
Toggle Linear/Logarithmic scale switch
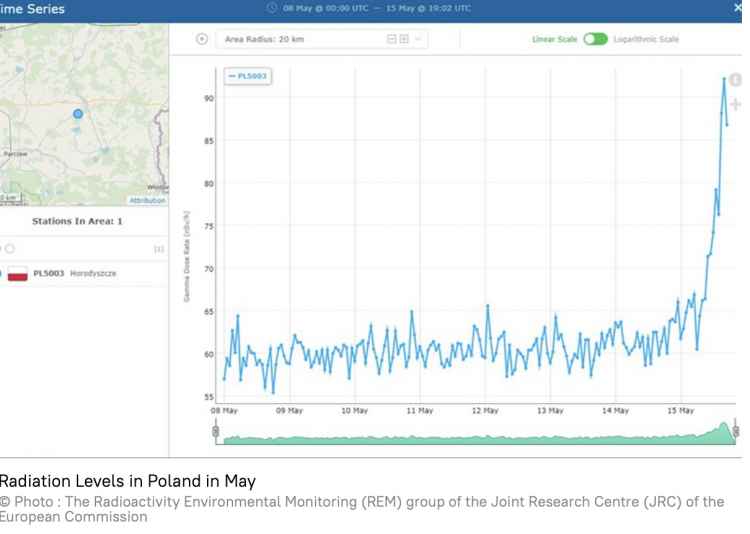coord(596,39)
